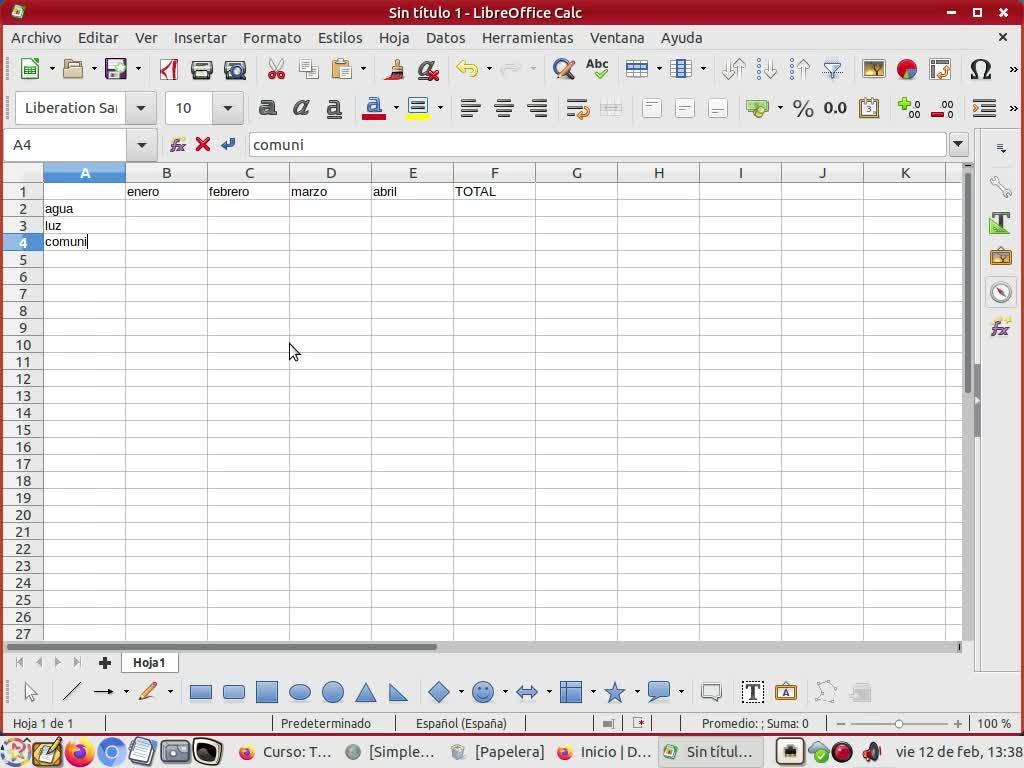Toggle Bold formatting
1024x768 pixels.
[x=267, y=108]
